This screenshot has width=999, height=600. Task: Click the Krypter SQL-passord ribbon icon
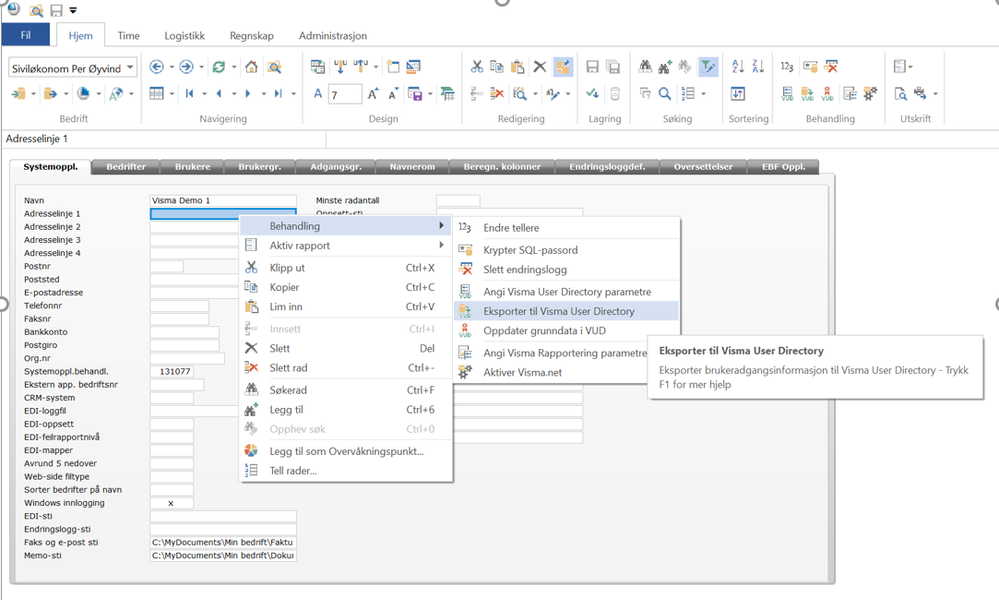pyautogui.click(x=810, y=66)
